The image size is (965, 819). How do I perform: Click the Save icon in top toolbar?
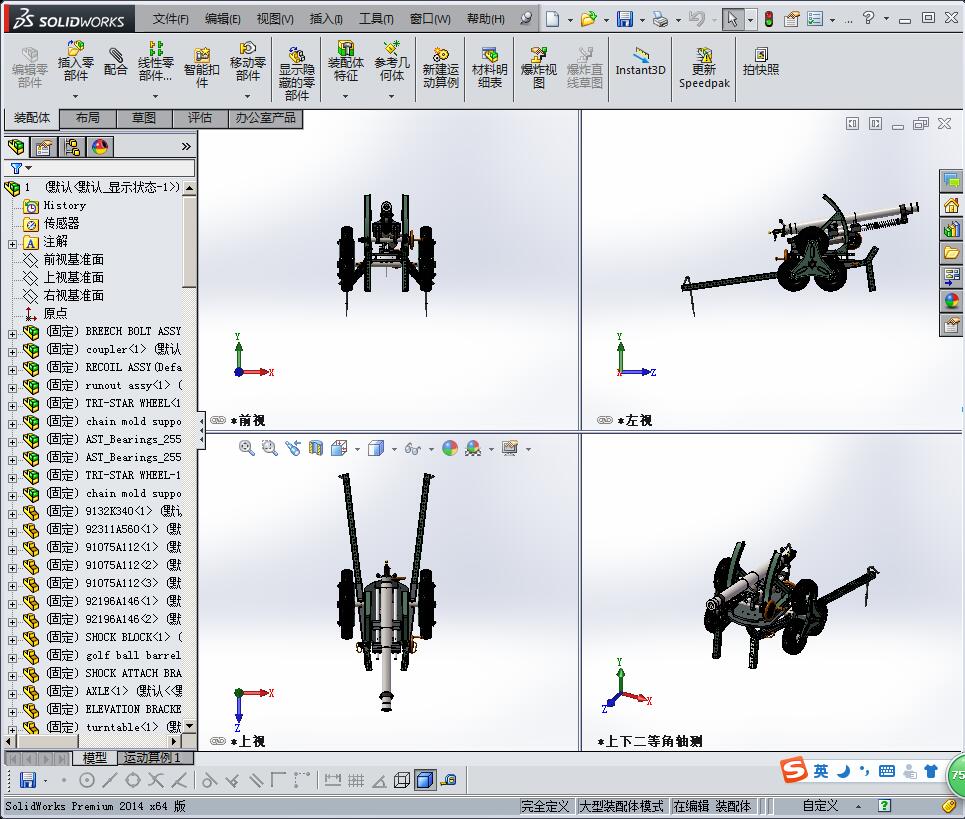[625, 19]
